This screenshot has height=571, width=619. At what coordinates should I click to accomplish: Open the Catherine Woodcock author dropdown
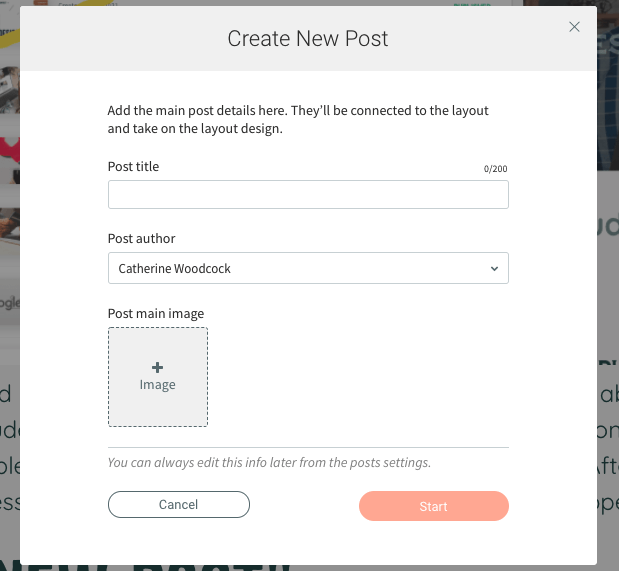click(x=308, y=269)
